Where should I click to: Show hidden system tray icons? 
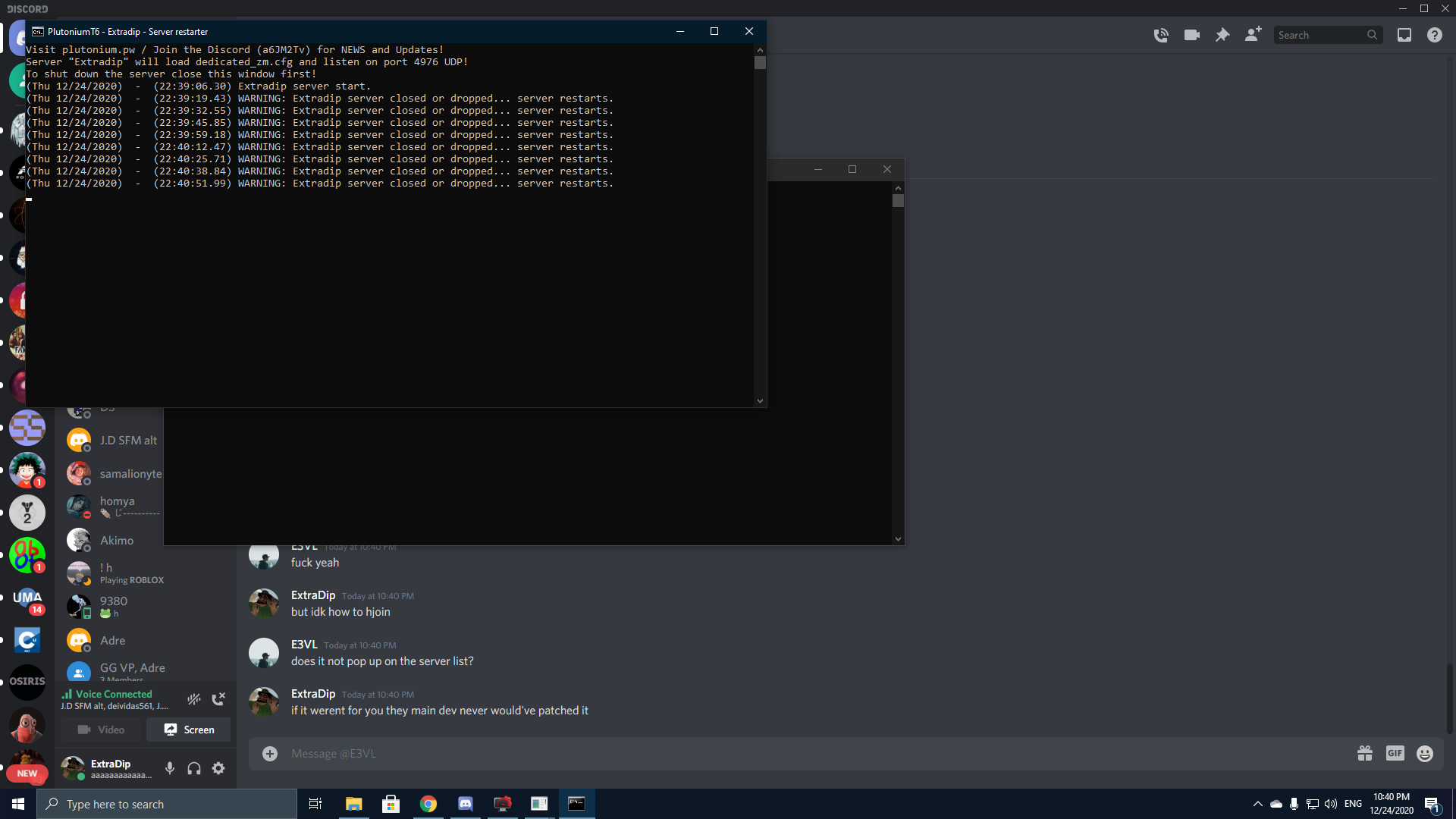click(x=1258, y=804)
